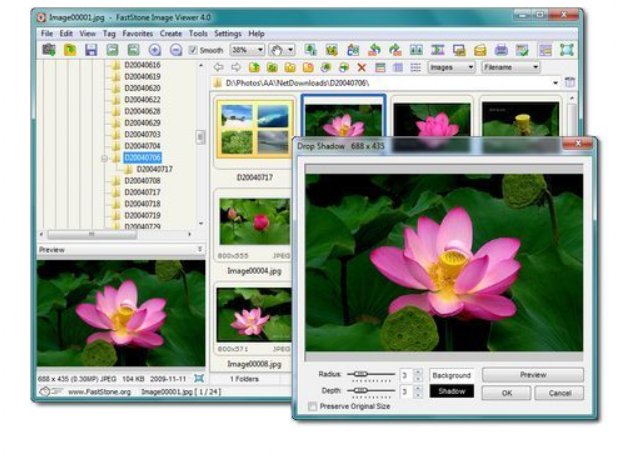The image size is (618, 456).
Task: Click the Back arrow in the browser toolbar
Action: point(218,67)
